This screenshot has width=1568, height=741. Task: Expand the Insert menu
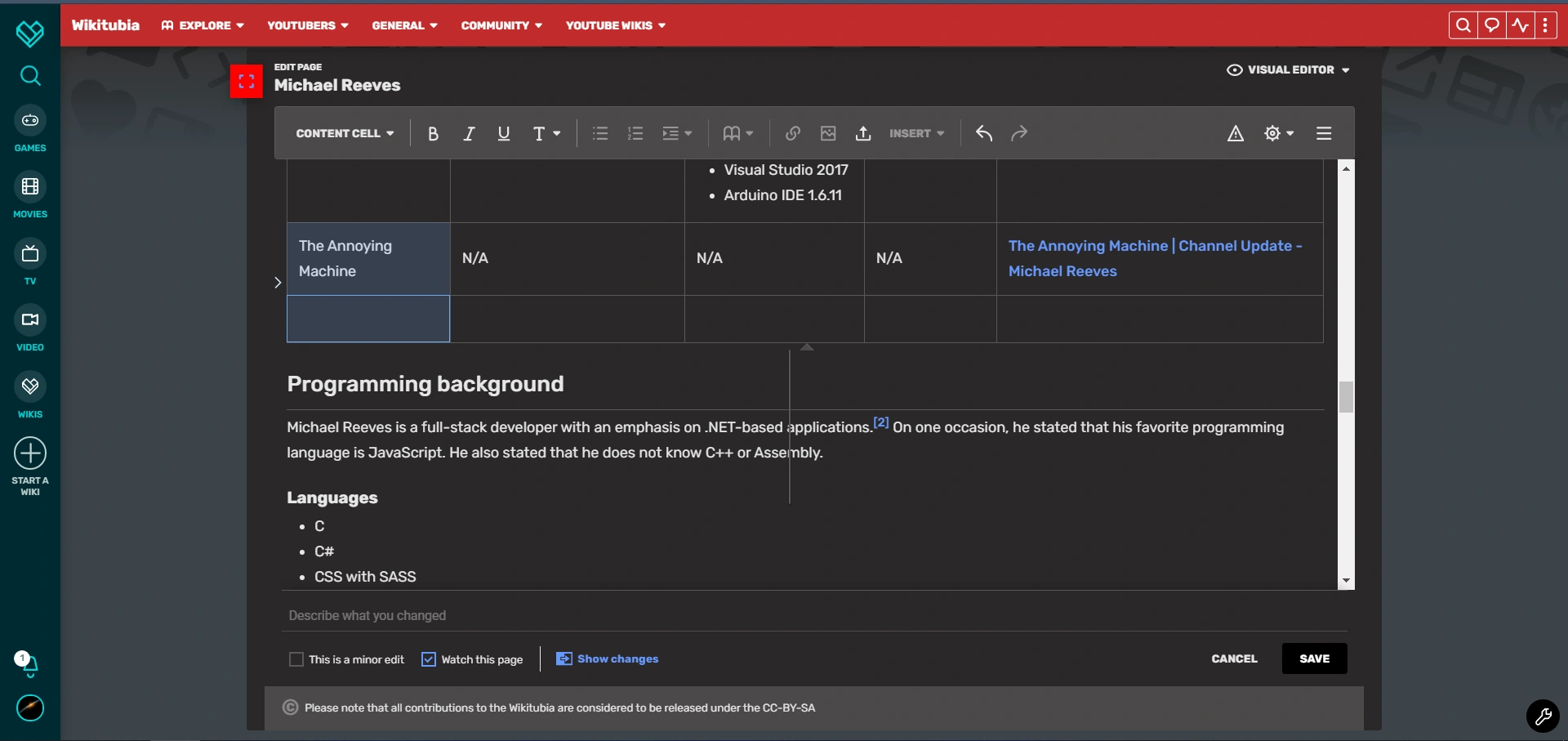point(916,133)
